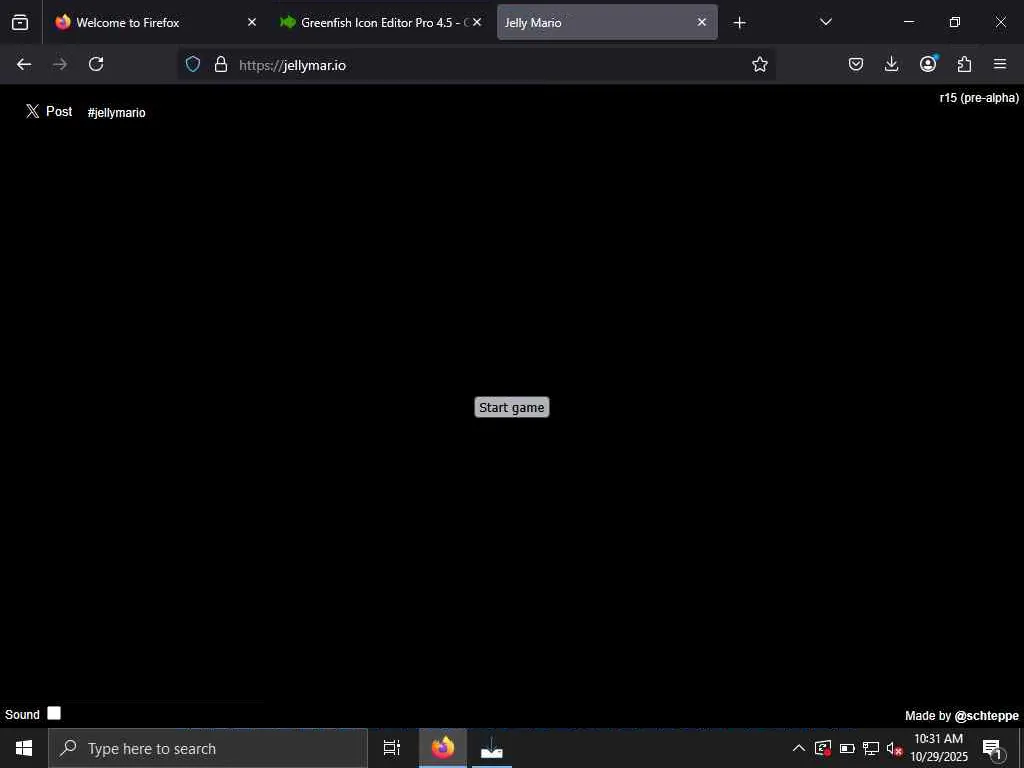Image resolution: width=1024 pixels, height=768 pixels.
Task: Expand the list all tabs dropdown
Action: [825, 22]
